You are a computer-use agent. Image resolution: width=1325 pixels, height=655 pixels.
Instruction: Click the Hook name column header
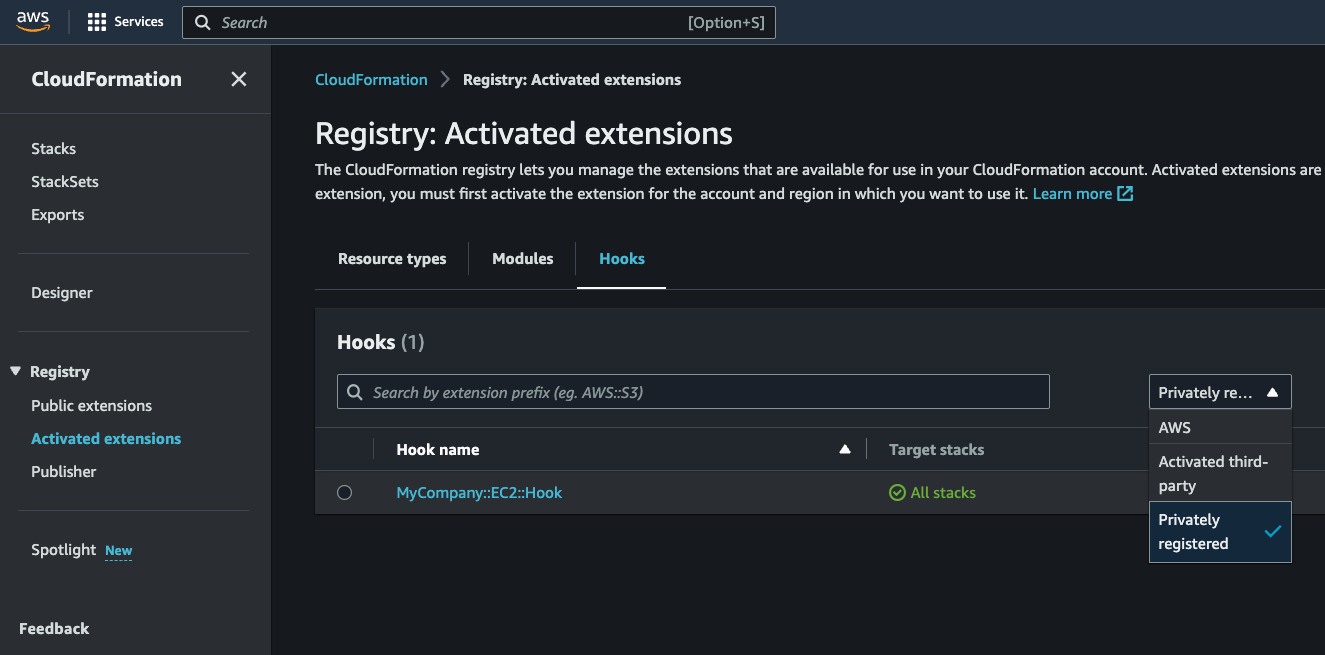coord(438,449)
